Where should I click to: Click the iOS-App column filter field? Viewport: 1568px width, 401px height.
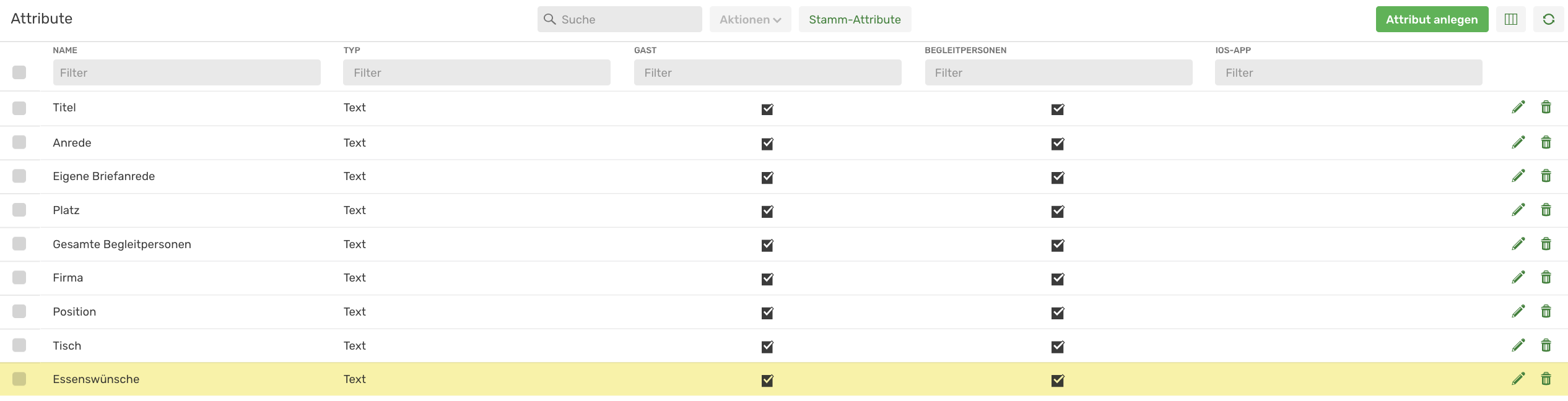1348,72
